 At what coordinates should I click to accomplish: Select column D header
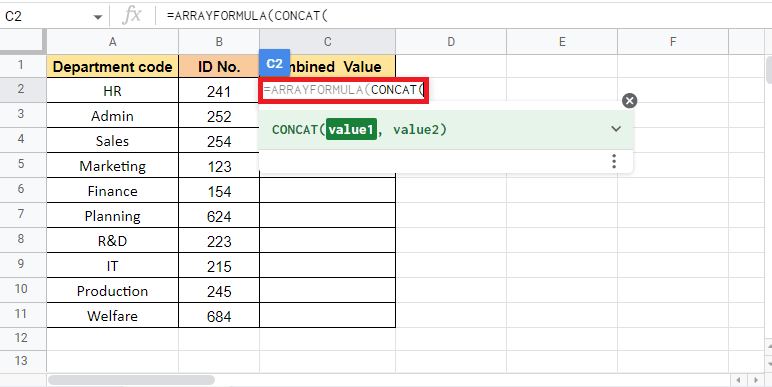coord(451,42)
